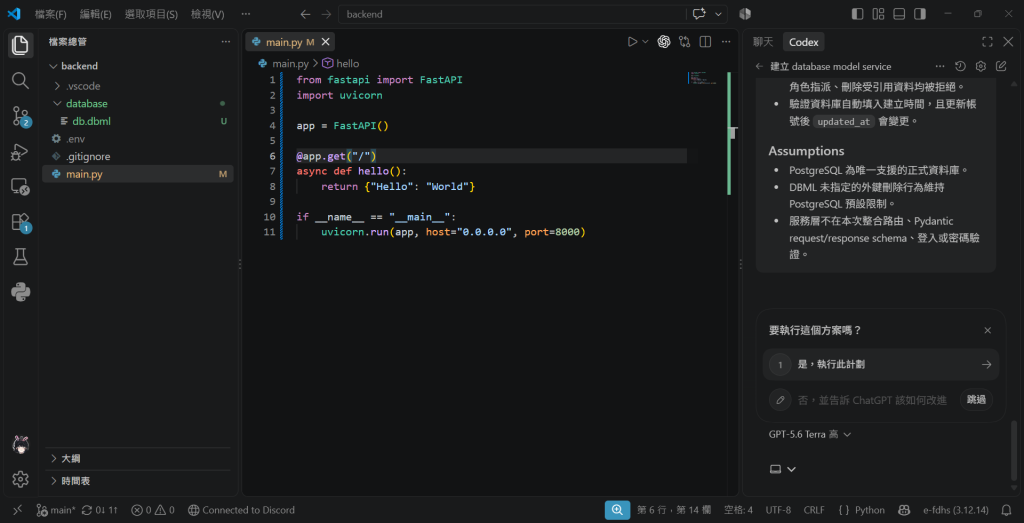Open the local environment dropdown under model selector

(783, 469)
